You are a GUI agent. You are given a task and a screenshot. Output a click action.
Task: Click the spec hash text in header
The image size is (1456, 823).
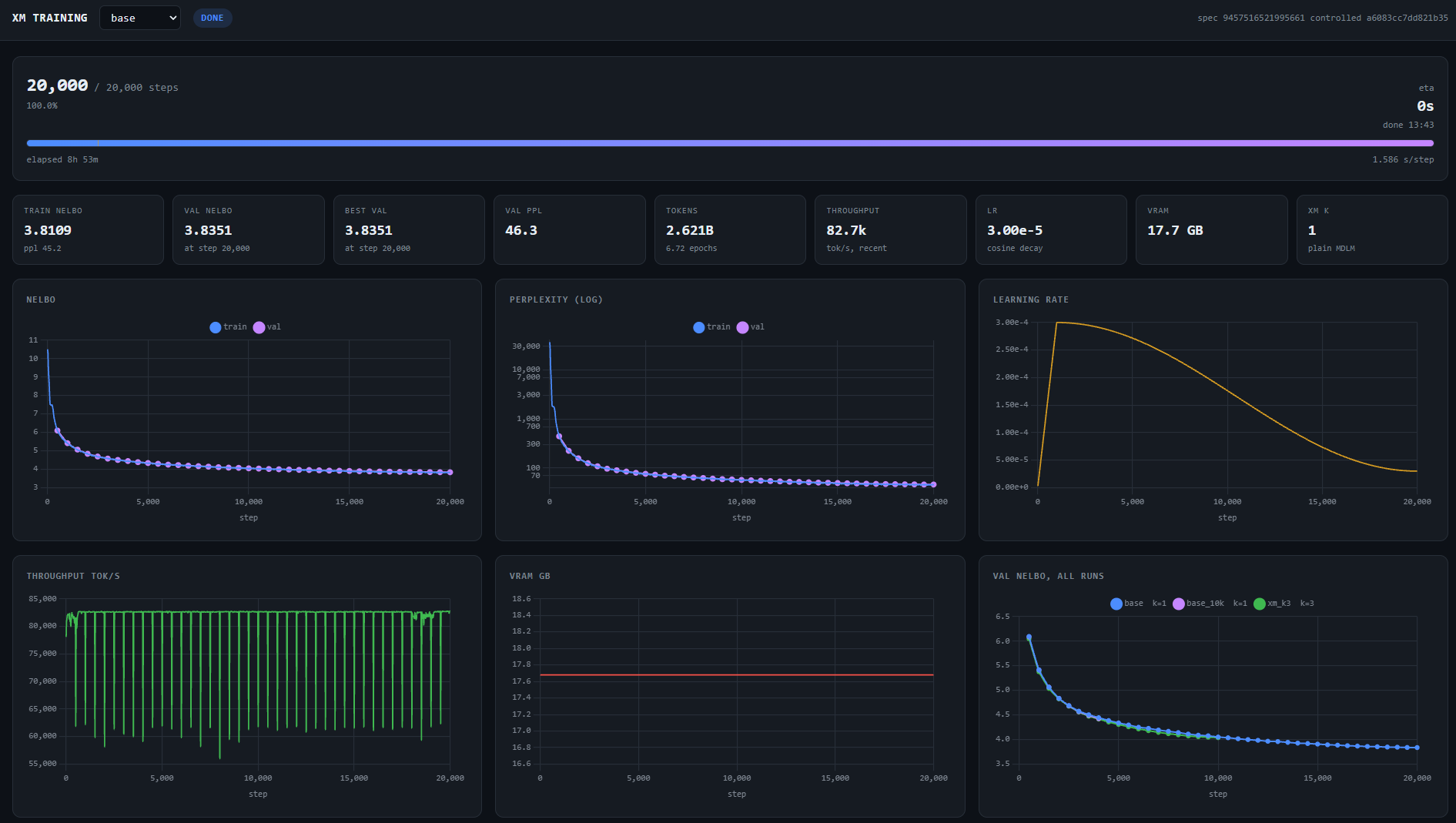[1323, 18]
